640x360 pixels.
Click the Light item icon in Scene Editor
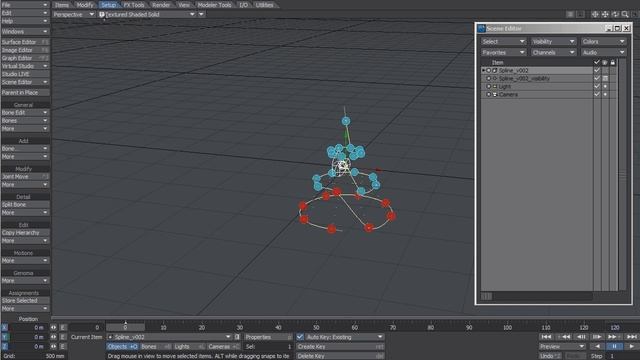point(495,87)
